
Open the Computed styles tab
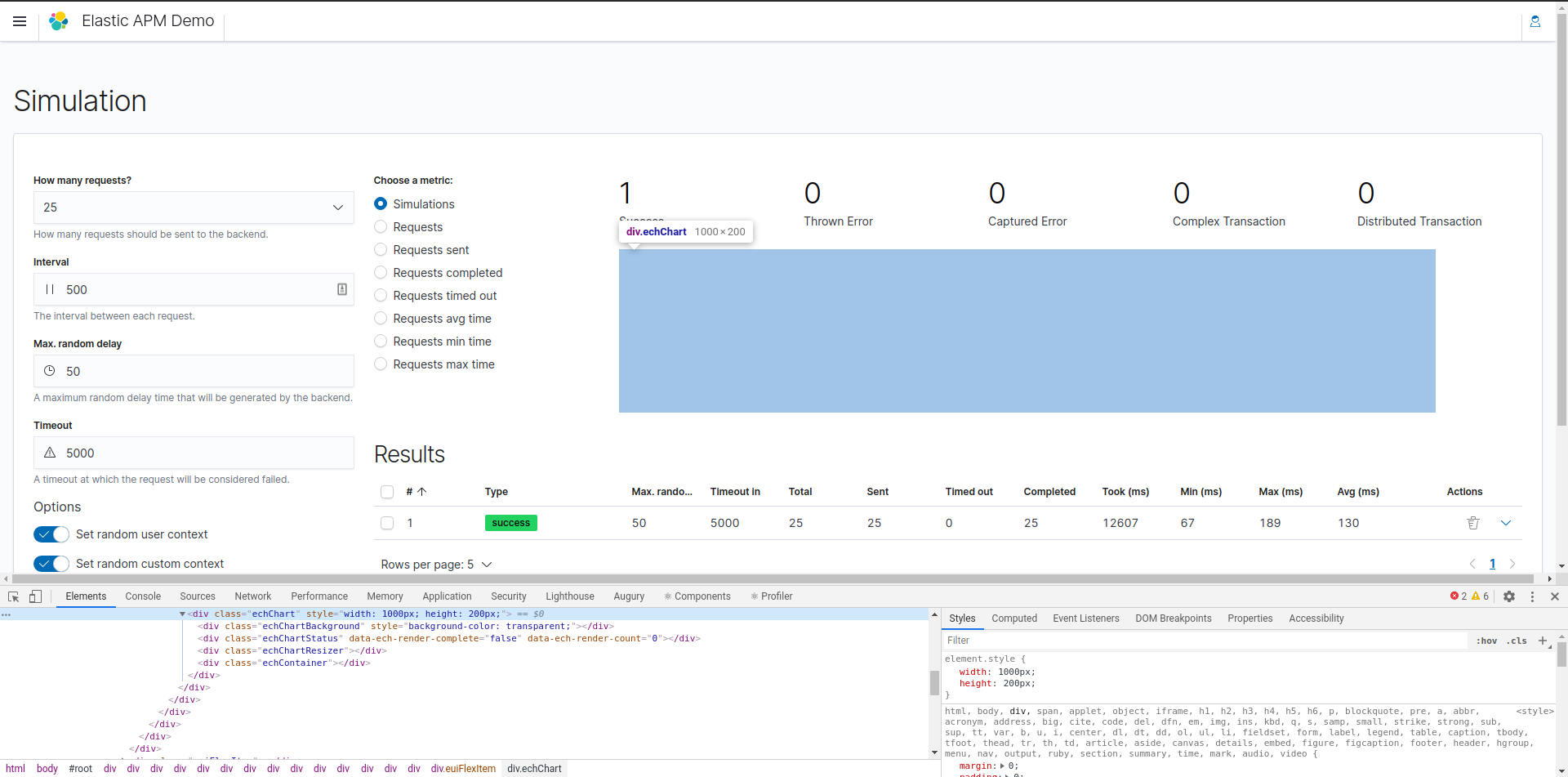tap(1014, 618)
